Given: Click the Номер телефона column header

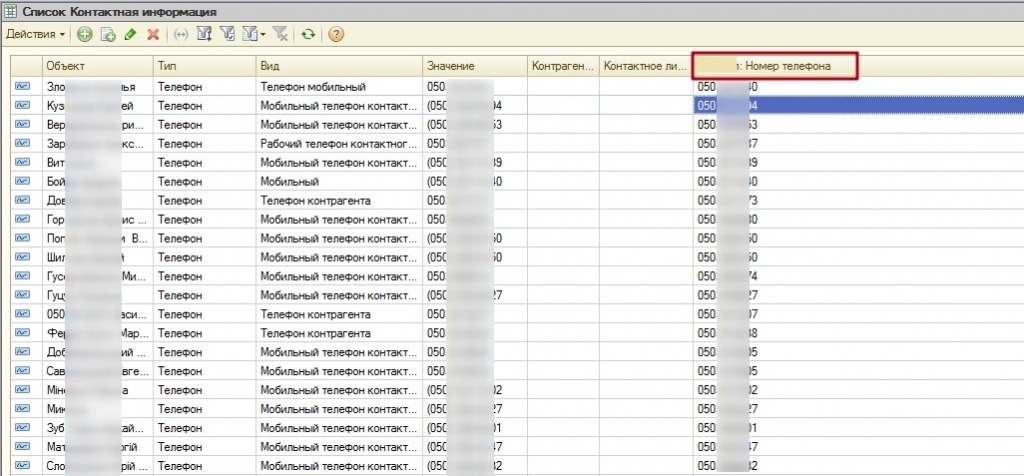Looking at the screenshot, I should click(x=776, y=66).
